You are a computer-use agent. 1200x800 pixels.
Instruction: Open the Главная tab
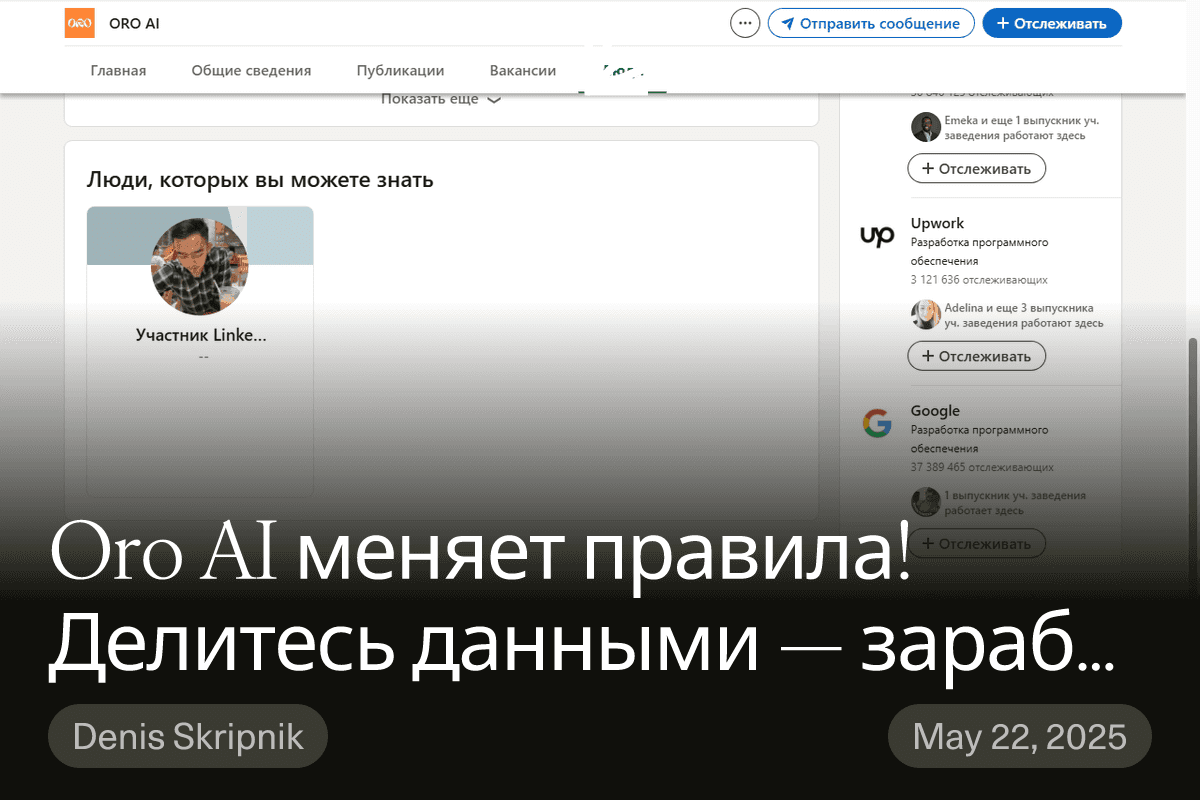coord(118,70)
